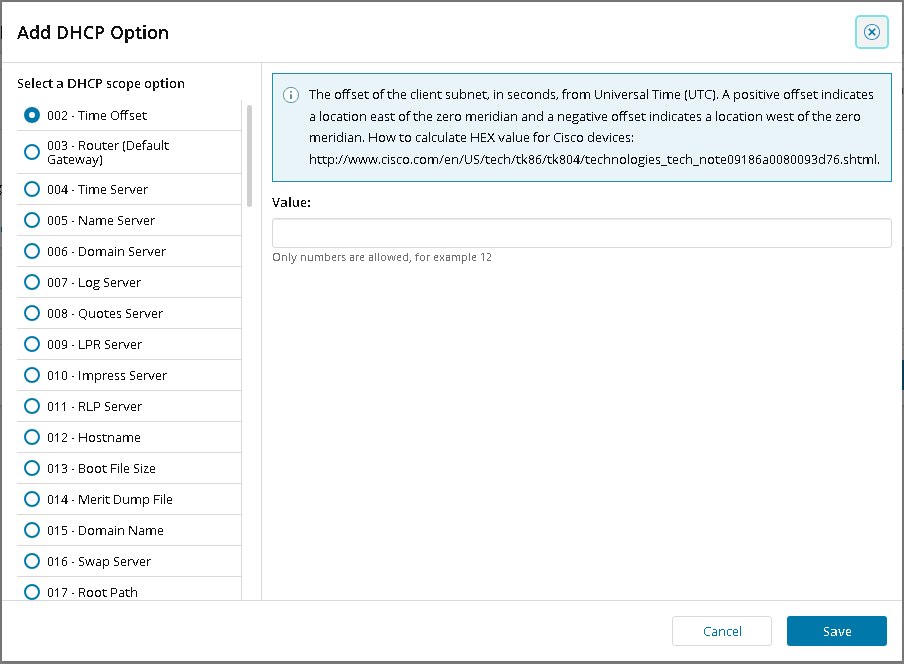Choose 011 - RLP Server radio button

coord(32,406)
